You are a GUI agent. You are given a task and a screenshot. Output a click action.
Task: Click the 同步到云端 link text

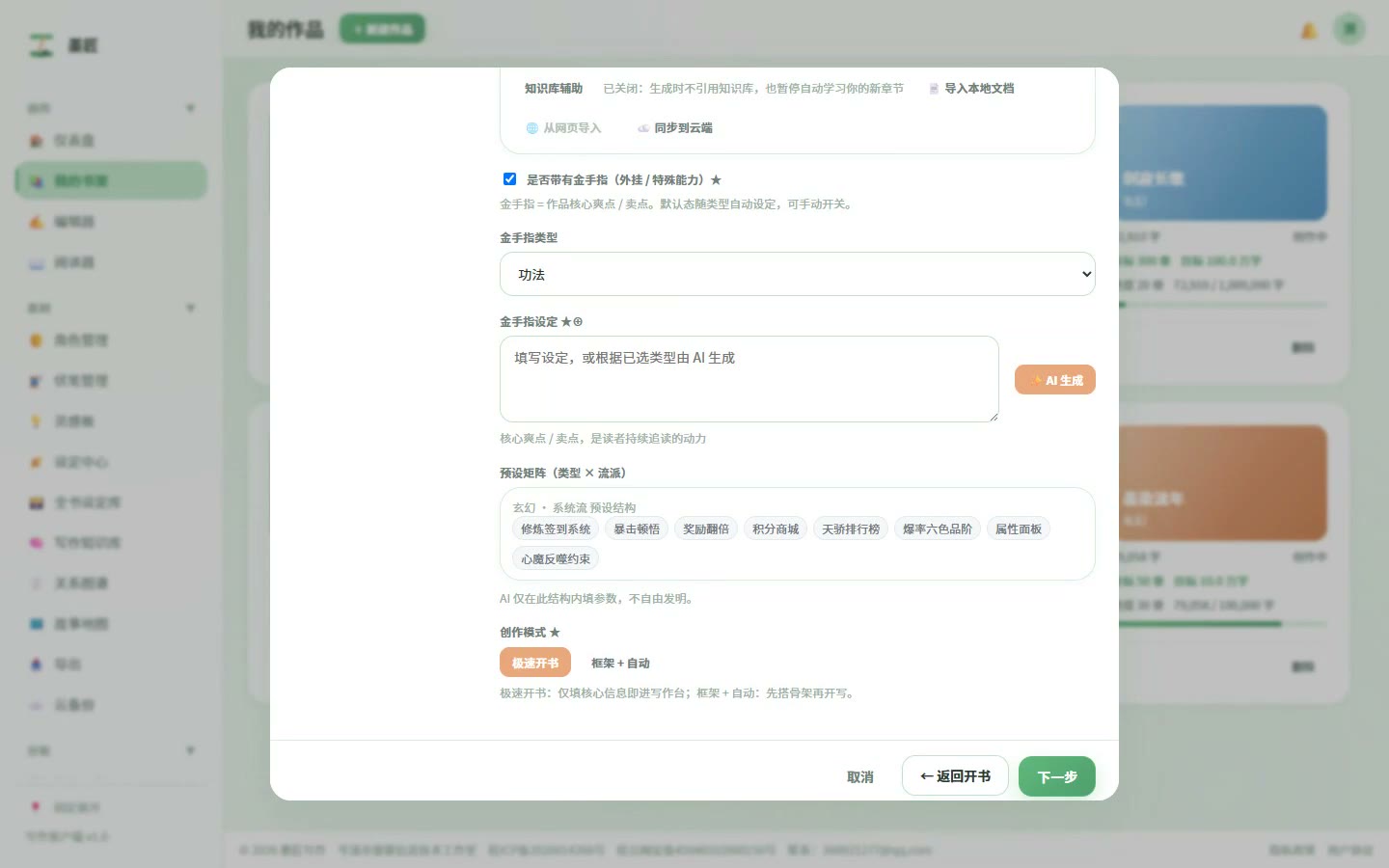pos(683,128)
